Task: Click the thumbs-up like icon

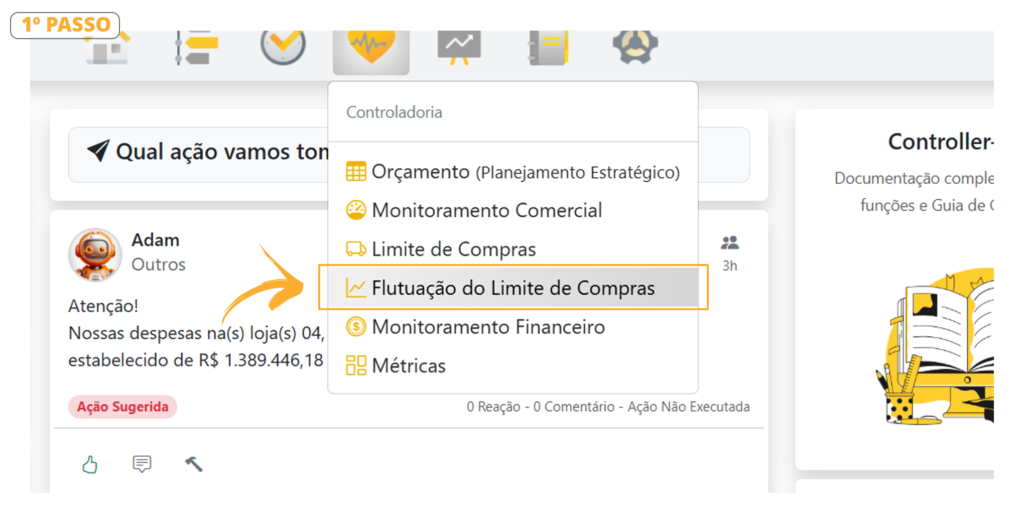Action: (90, 464)
